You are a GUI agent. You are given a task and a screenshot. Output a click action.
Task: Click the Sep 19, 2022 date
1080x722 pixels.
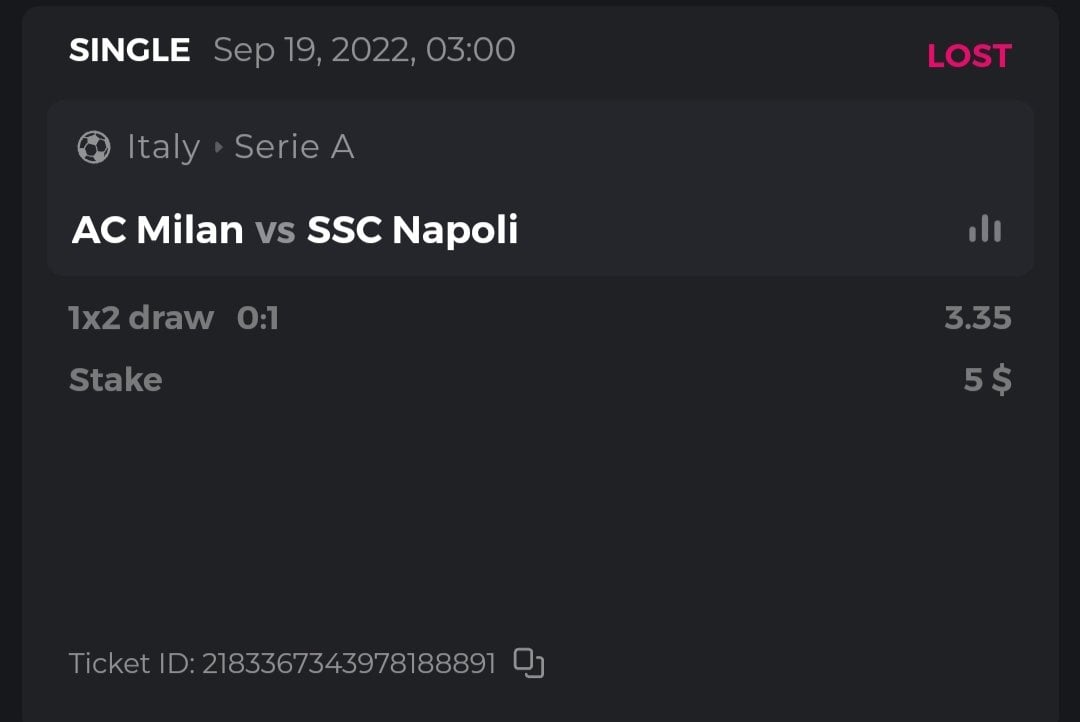[x=314, y=50]
